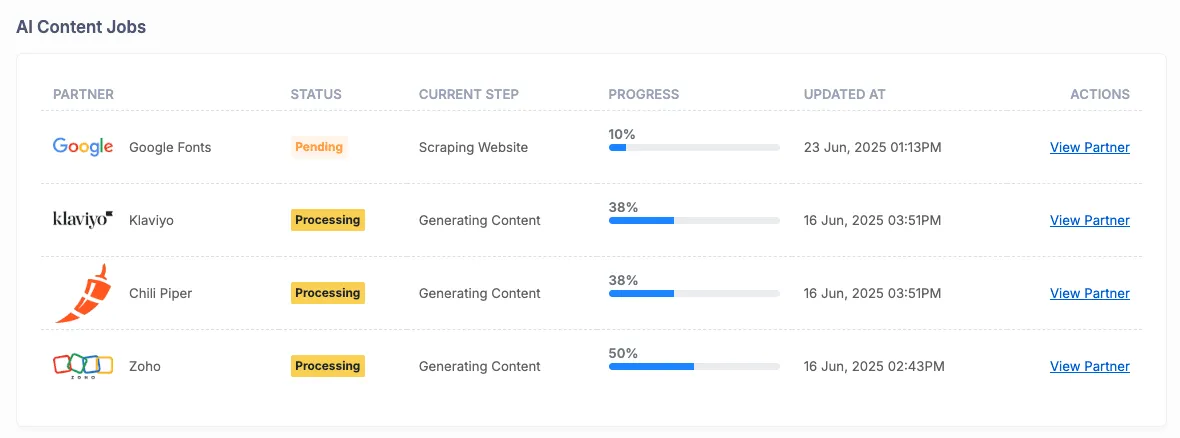The width and height of the screenshot is (1180, 438).
Task: Click the Status column header
Action: [x=316, y=95]
